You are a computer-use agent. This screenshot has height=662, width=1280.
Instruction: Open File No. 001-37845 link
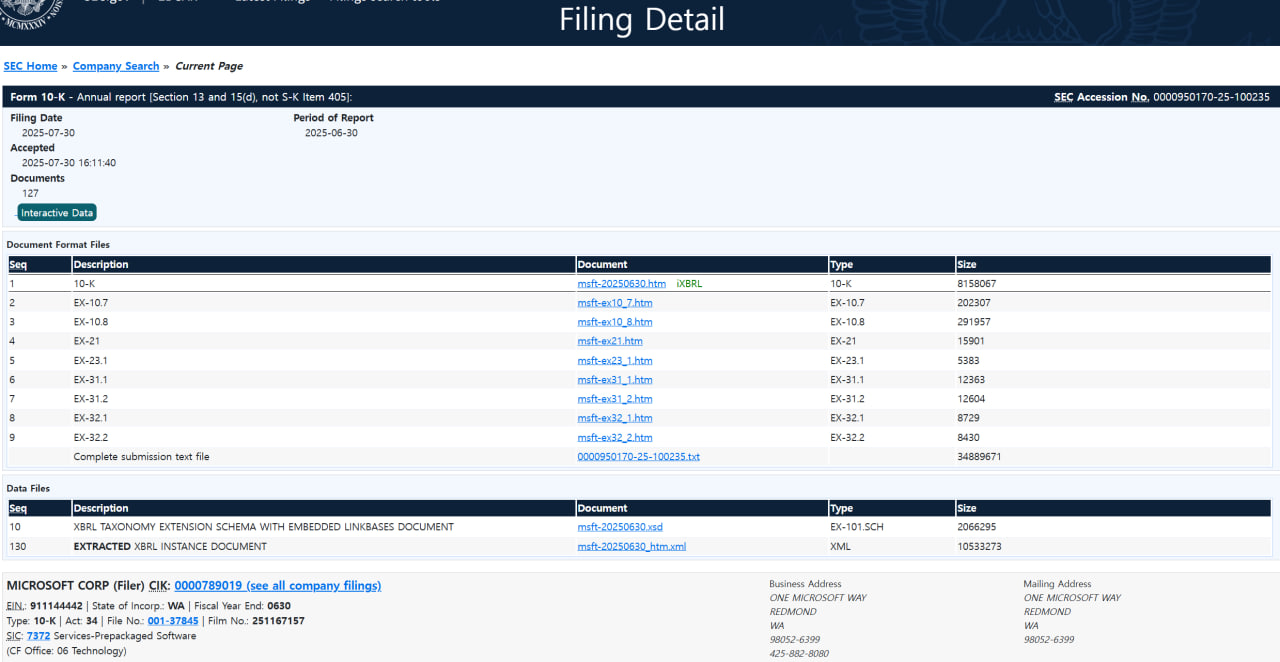point(173,621)
